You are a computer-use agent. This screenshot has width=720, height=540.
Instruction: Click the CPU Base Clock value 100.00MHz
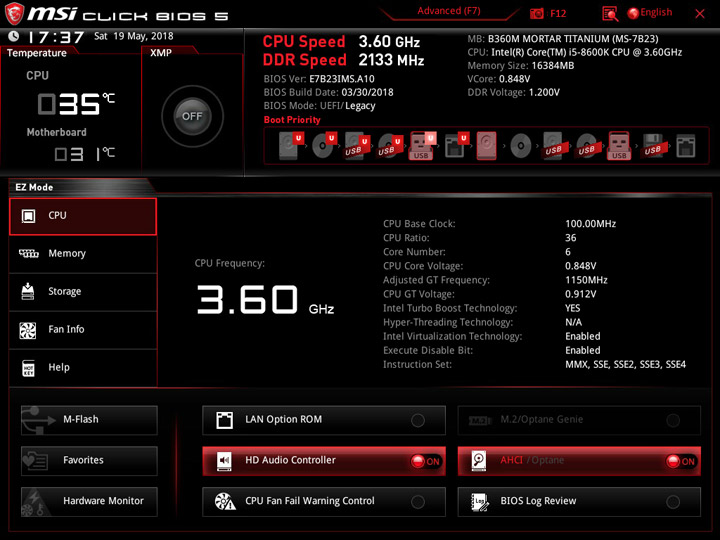(x=591, y=224)
